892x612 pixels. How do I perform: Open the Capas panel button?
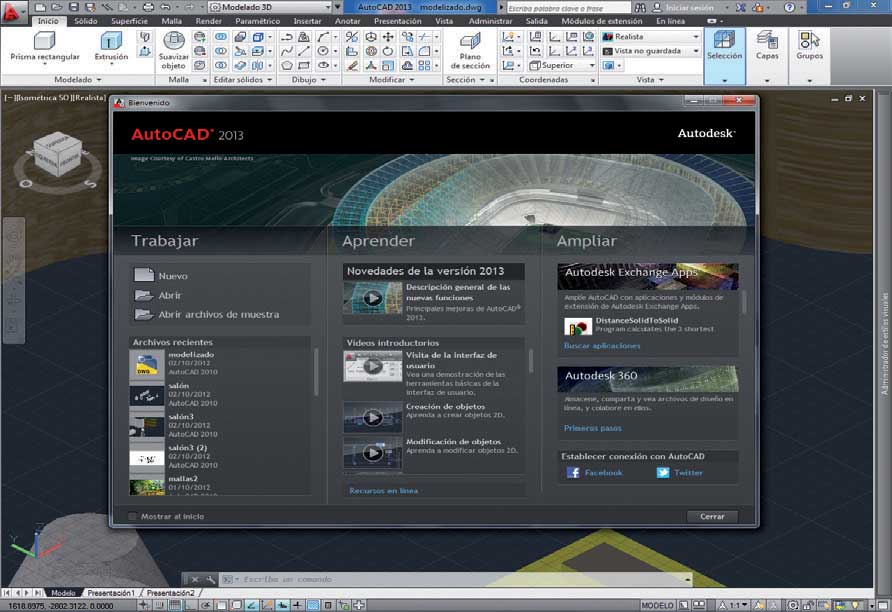coord(767,56)
